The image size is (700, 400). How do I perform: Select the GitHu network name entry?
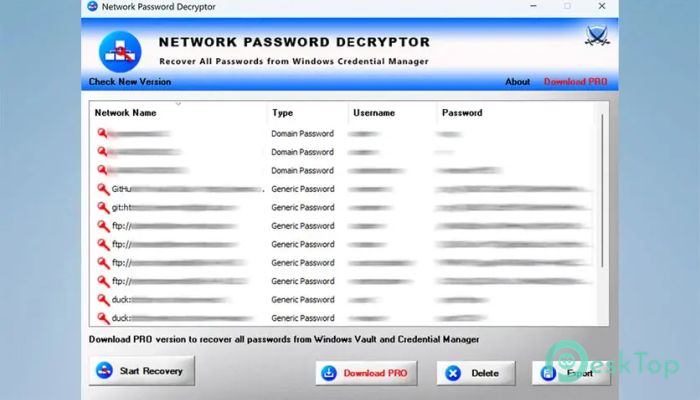pos(188,189)
